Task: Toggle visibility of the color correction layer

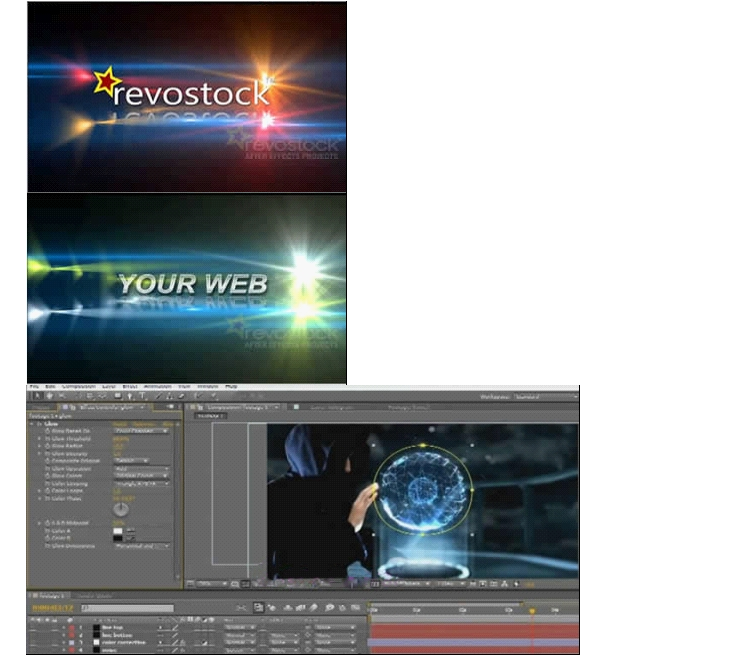Action: pos(33,643)
